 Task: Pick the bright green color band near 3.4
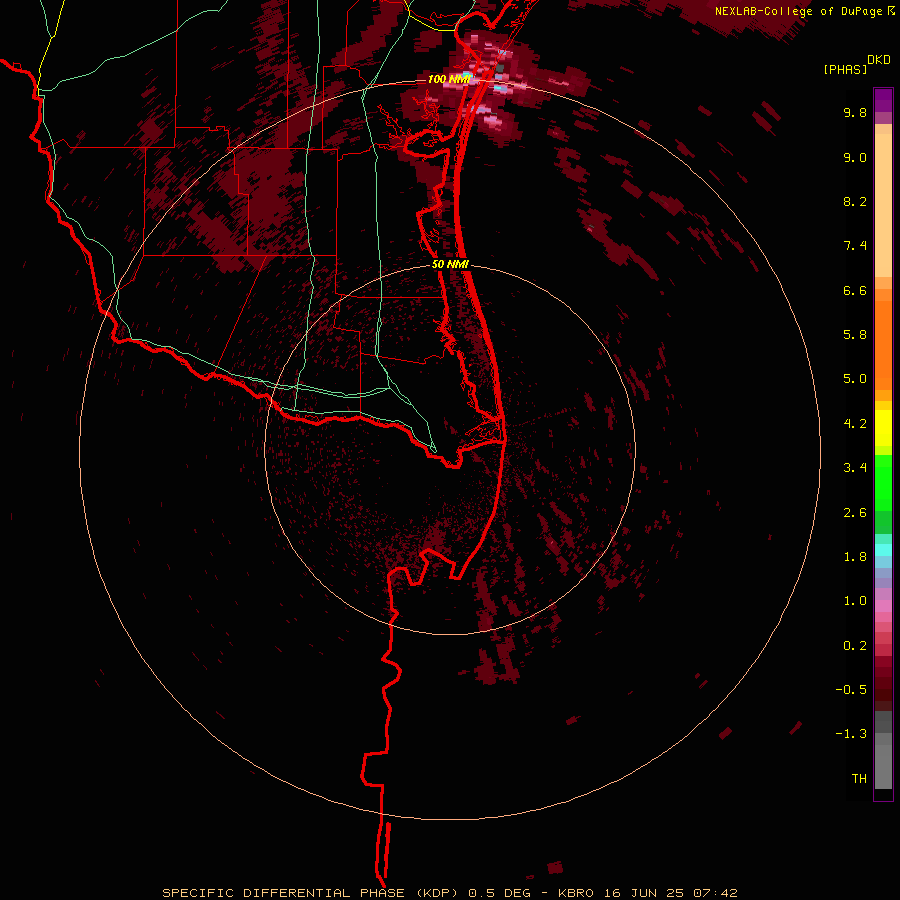point(883,482)
